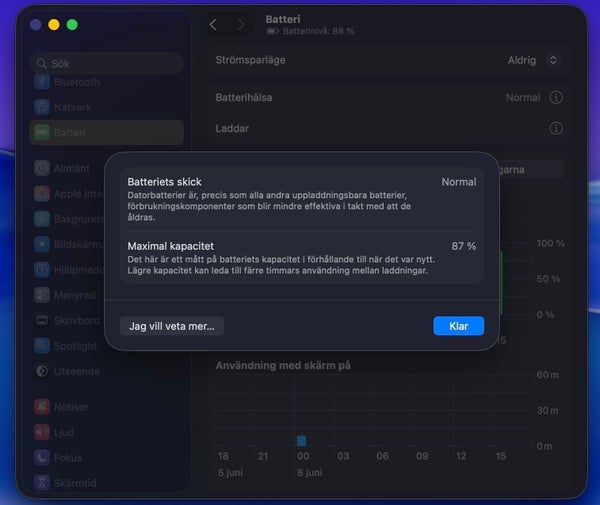Select the green Batteri sidebar icon

(42, 132)
